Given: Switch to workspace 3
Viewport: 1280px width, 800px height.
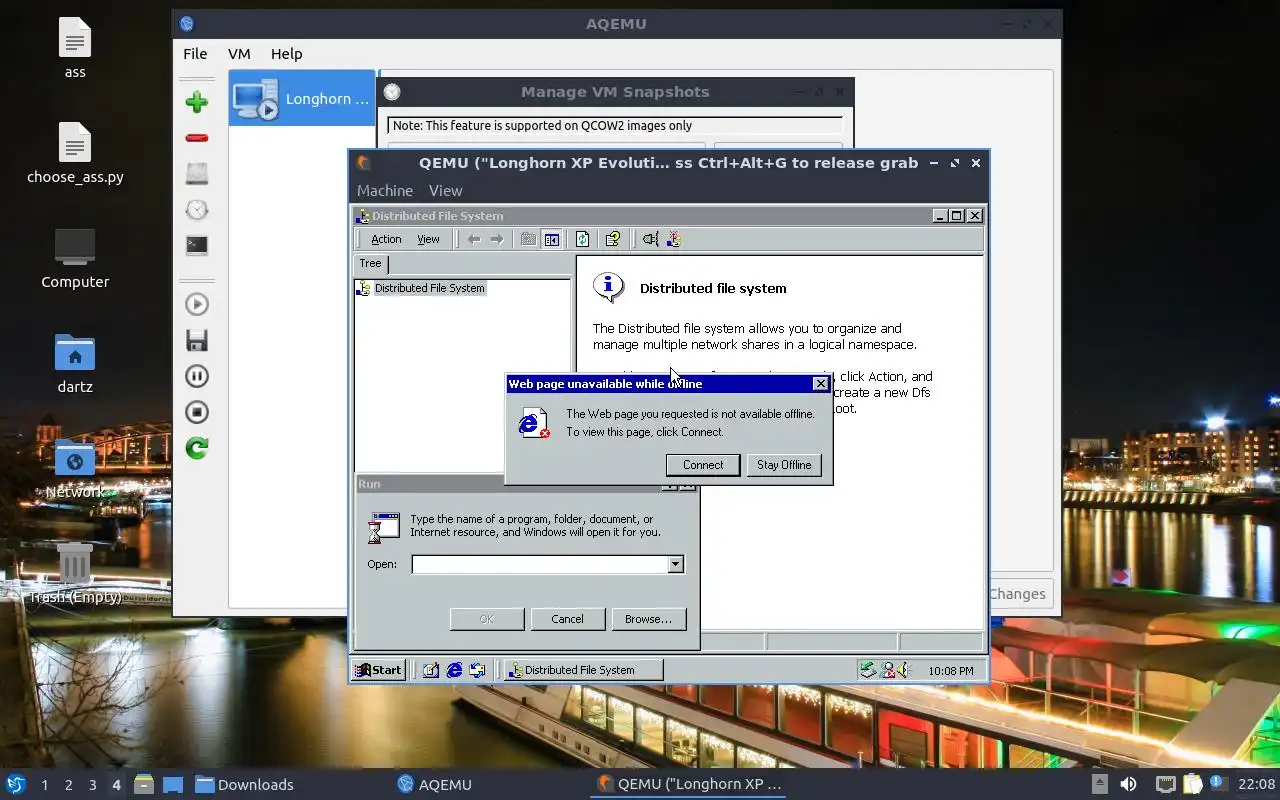Looking at the screenshot, I should [93, 785].
